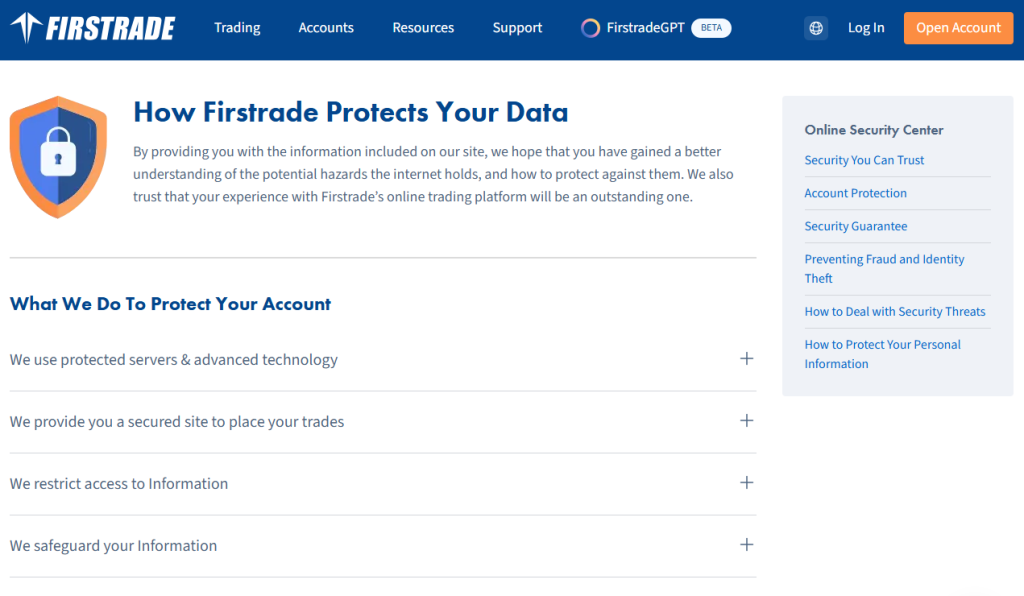Open 'How to Deal with Security Threats'

[895, 311]
